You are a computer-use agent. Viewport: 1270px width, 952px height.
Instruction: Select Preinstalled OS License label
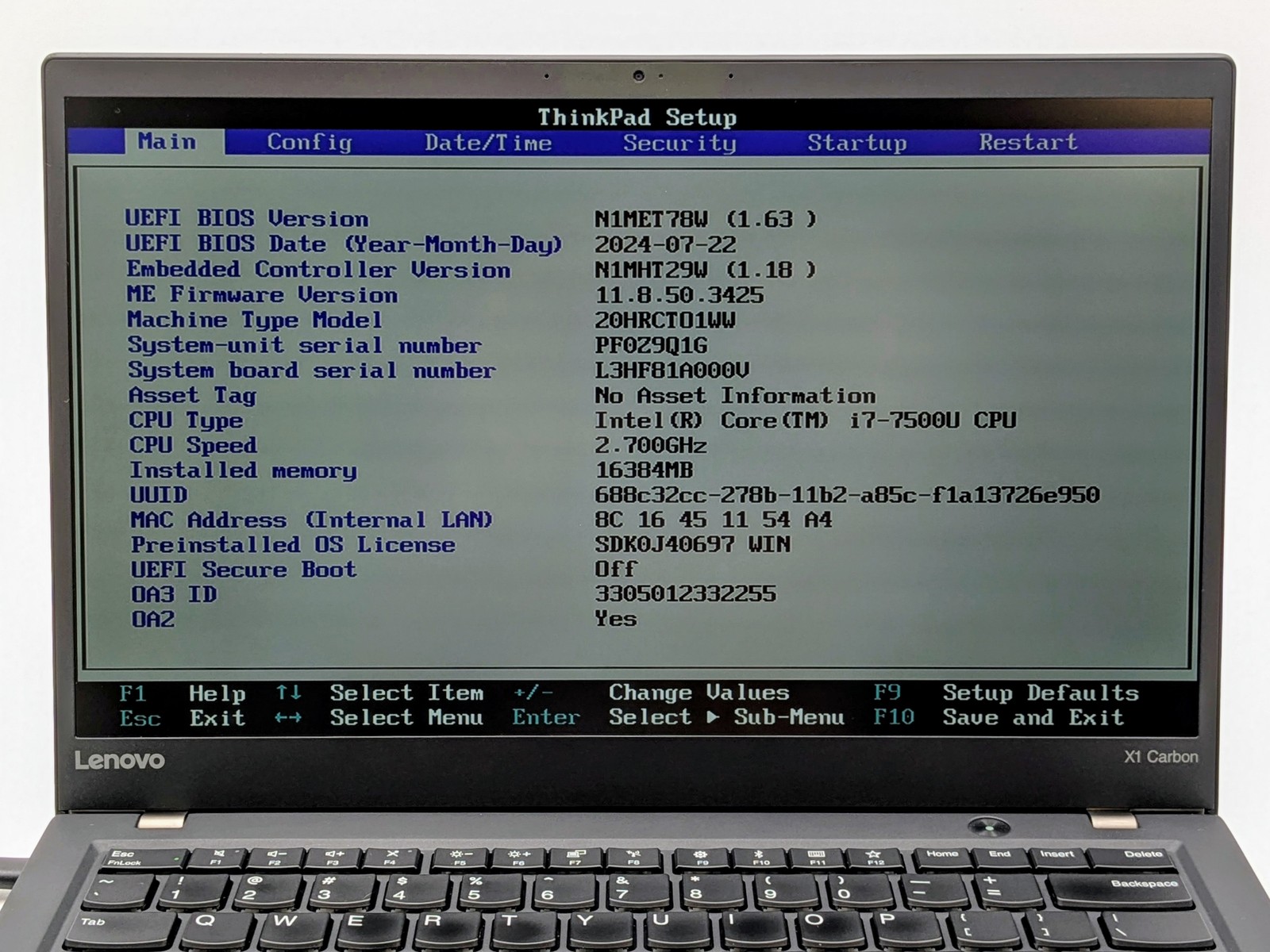[294, 545]
